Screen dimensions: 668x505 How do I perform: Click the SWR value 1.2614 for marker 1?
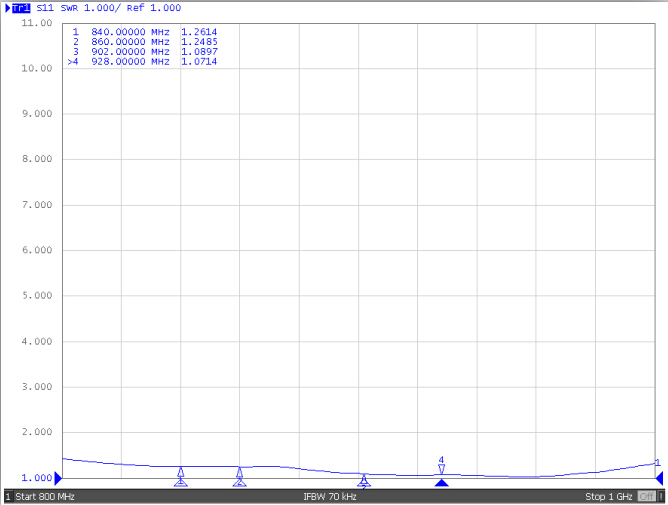199,32
